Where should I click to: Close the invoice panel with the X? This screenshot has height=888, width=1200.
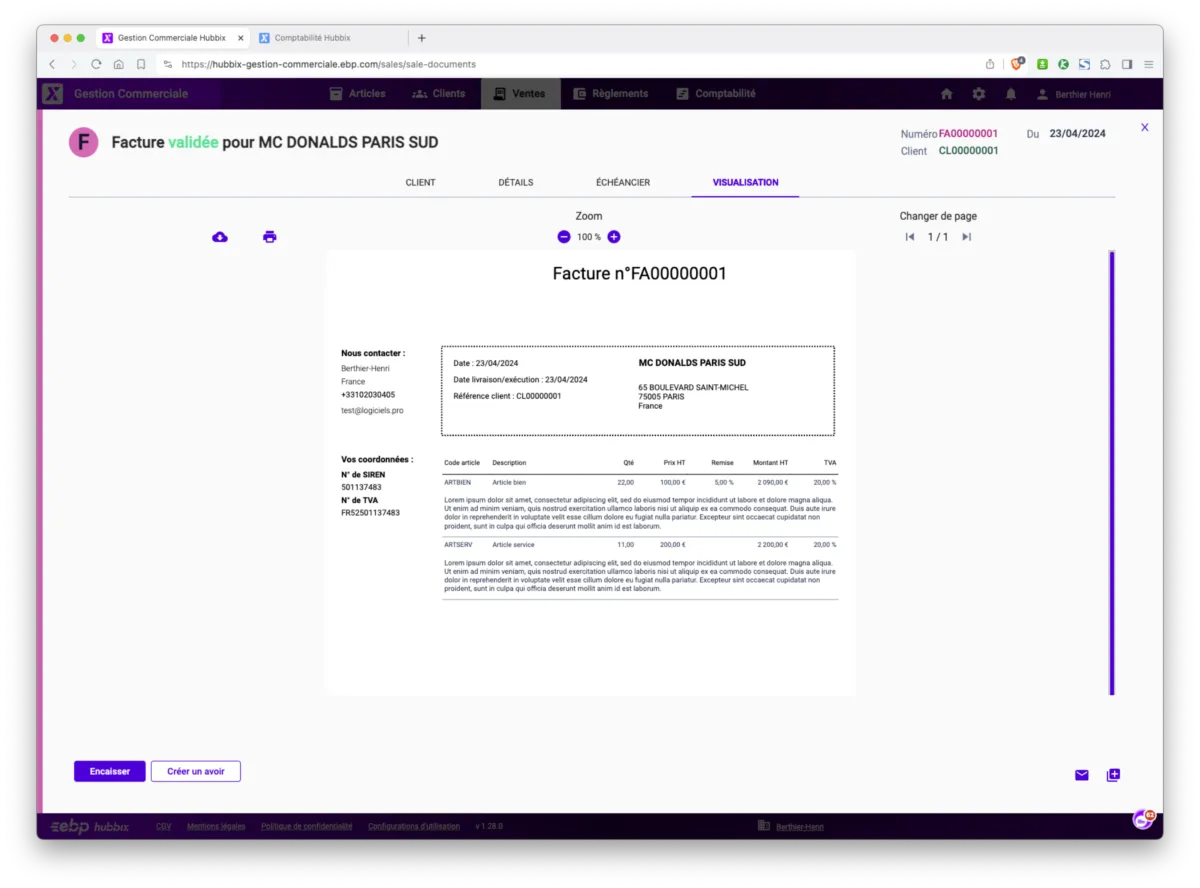[x=1145, y=127]
